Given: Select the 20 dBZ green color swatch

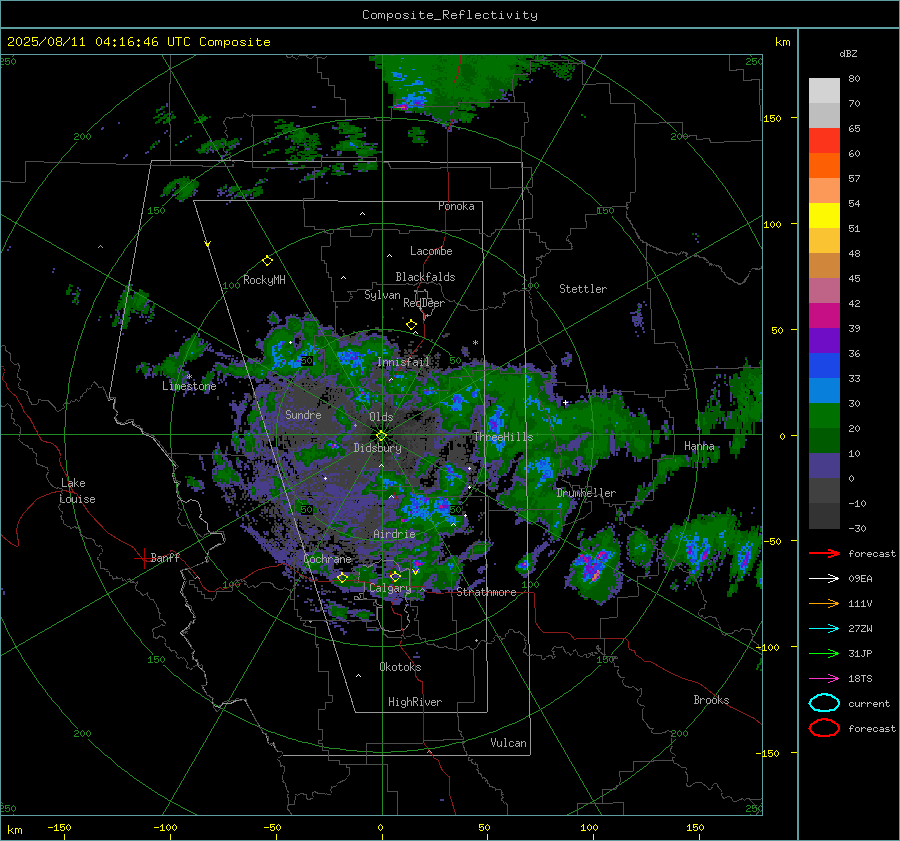Looking at the screenshot, I should [x=824, y=416].
